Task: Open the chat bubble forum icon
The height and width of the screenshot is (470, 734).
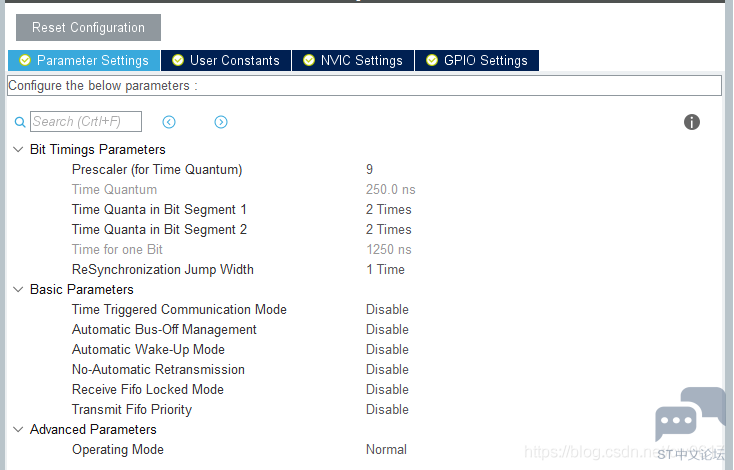Action: click(x=690, y=414)
